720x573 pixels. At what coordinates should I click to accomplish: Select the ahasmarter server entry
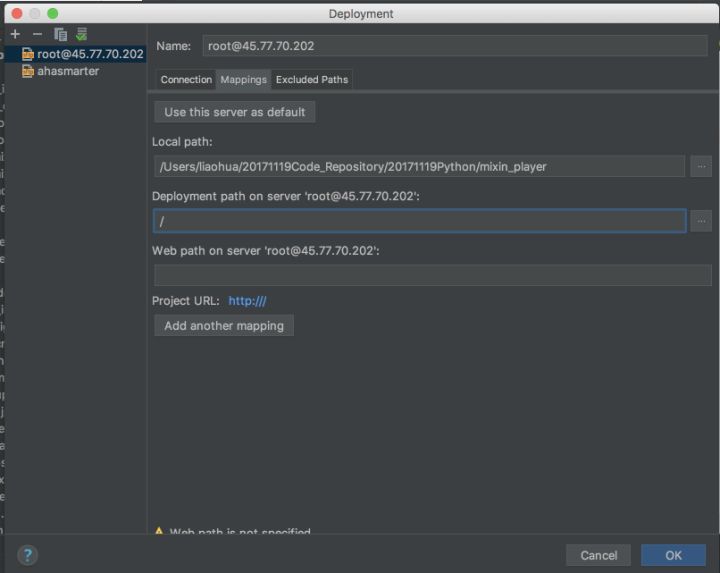[x=68, y=71]
